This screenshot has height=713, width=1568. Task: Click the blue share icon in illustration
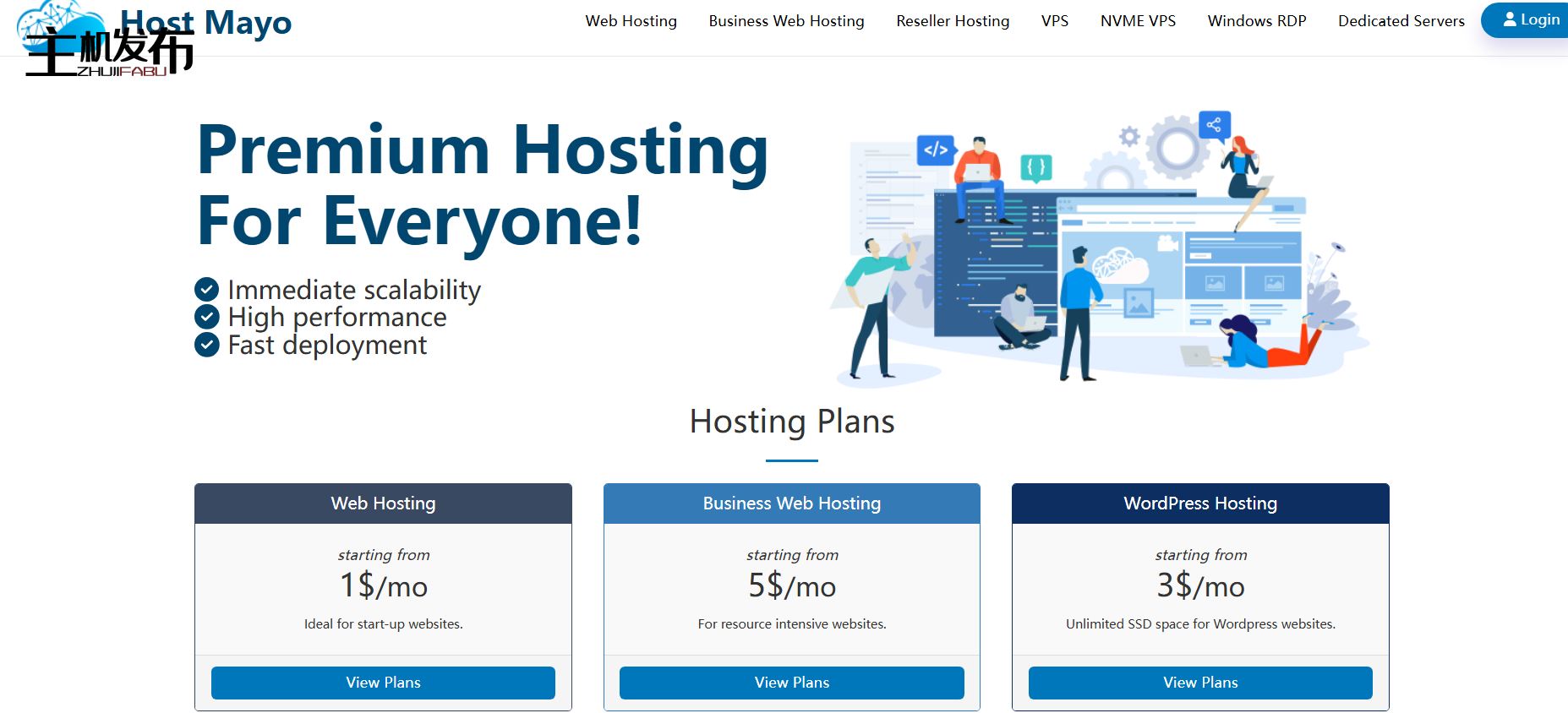[x=1214, y=125]
